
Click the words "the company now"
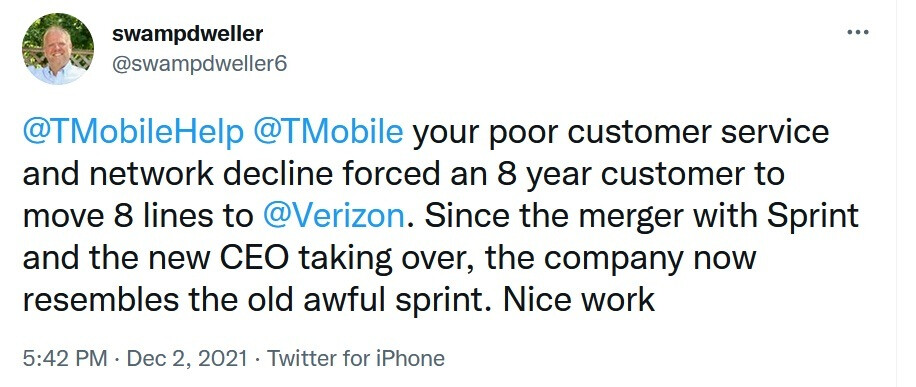[621, 258]
